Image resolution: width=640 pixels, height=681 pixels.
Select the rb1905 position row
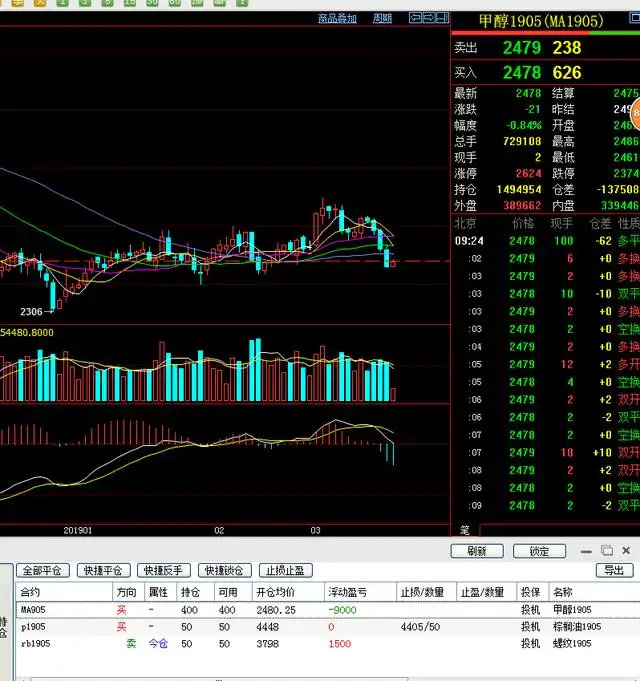(328, 644)
